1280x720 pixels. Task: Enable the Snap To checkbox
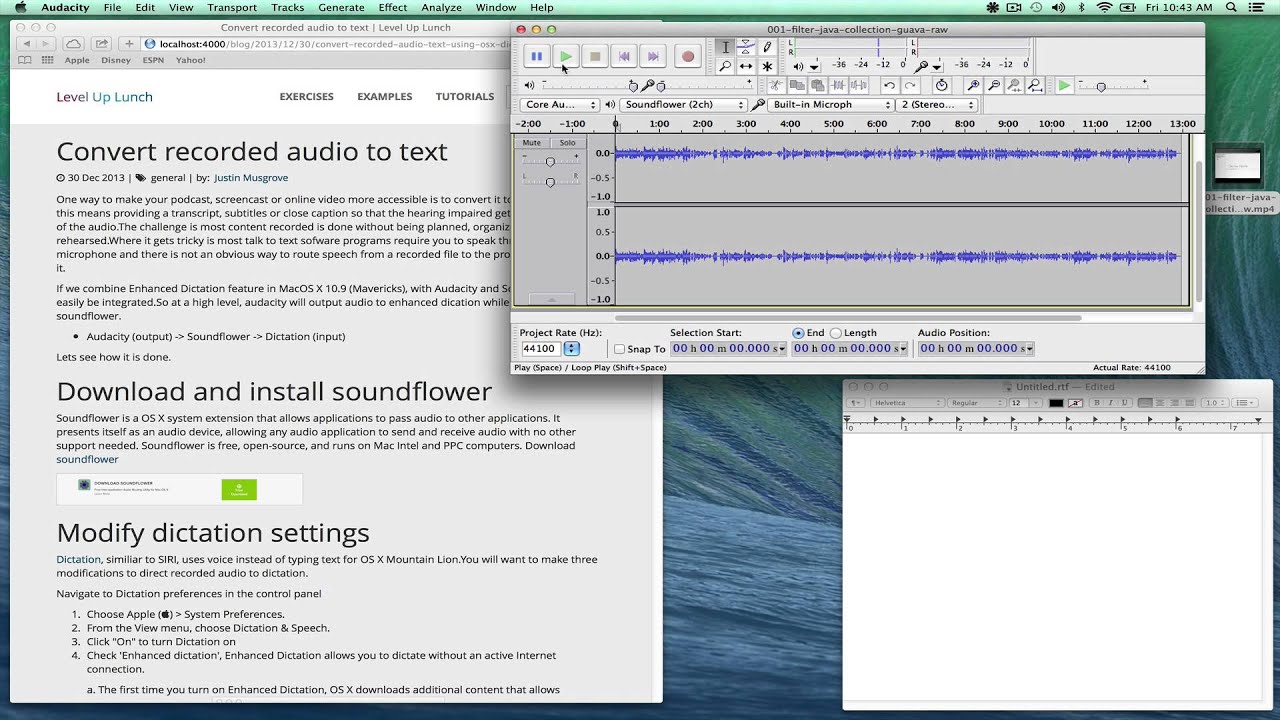[620, 349]
